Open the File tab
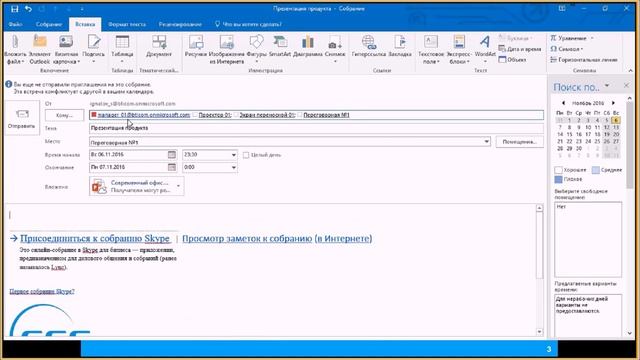This screenshot has width=640, height=360. 16,24
